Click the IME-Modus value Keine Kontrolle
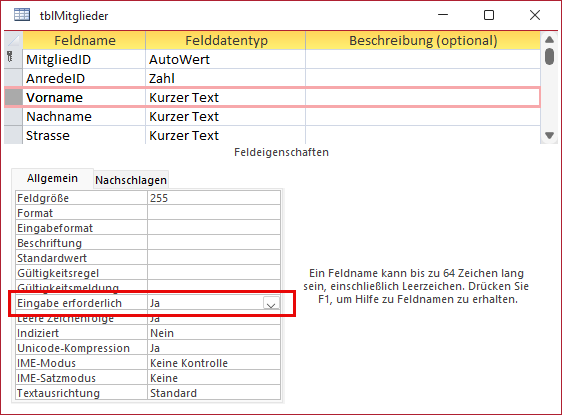562x415 pixels. 214,363
